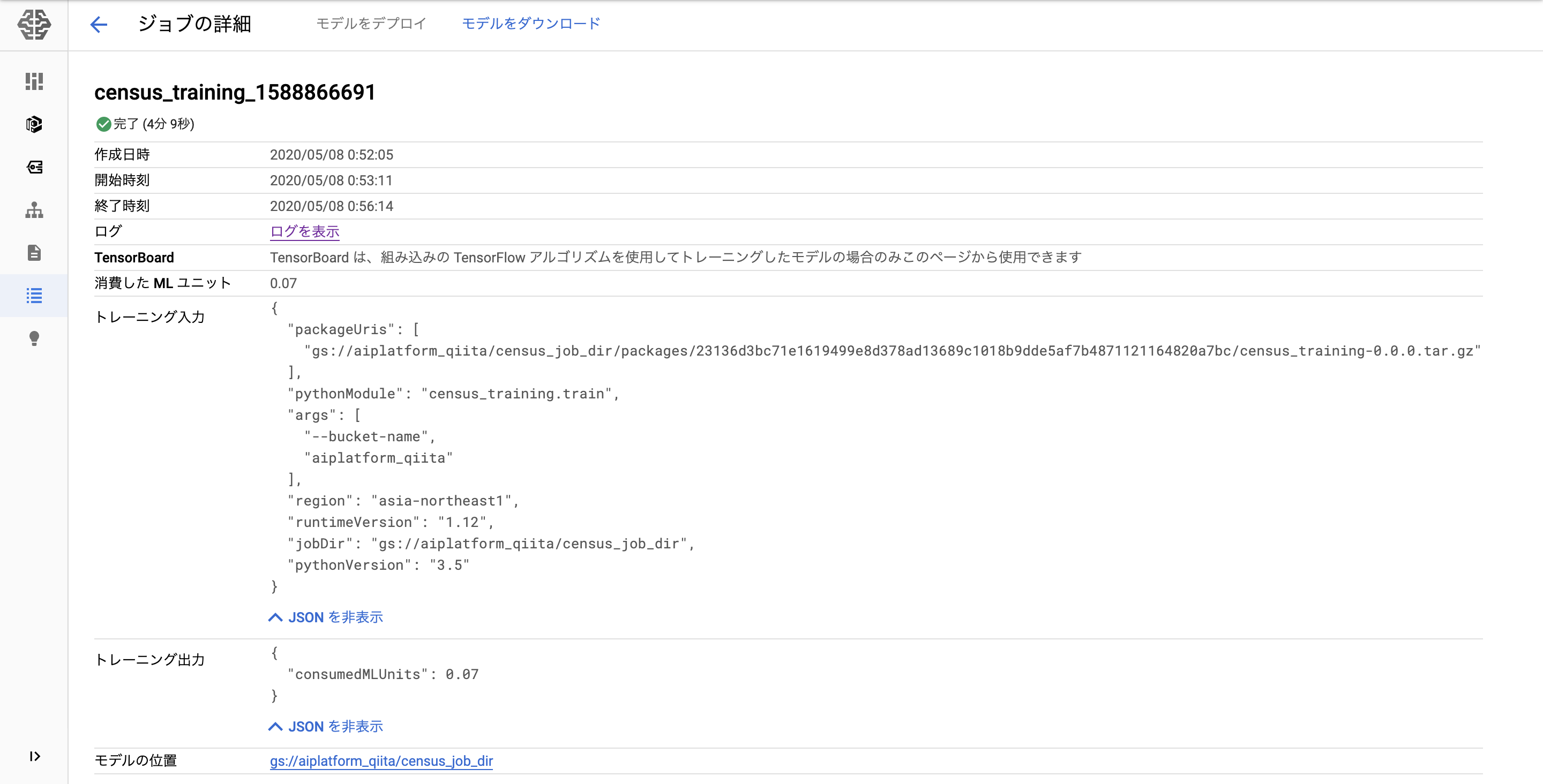The width and height of the screenshot is (1543, 784).
Task: Click the consumedMLUnits: 0.07 JSON line
Action: pos(383,675)
